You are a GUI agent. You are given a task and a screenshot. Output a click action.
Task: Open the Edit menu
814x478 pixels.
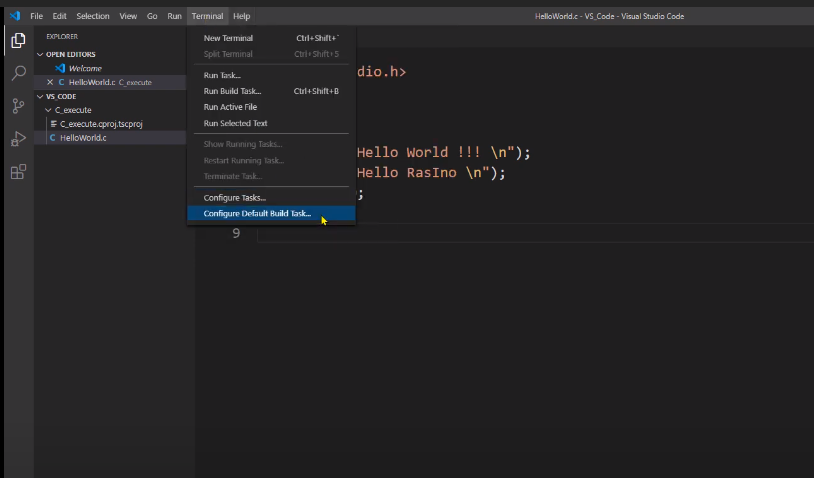(x=59, y=16)
